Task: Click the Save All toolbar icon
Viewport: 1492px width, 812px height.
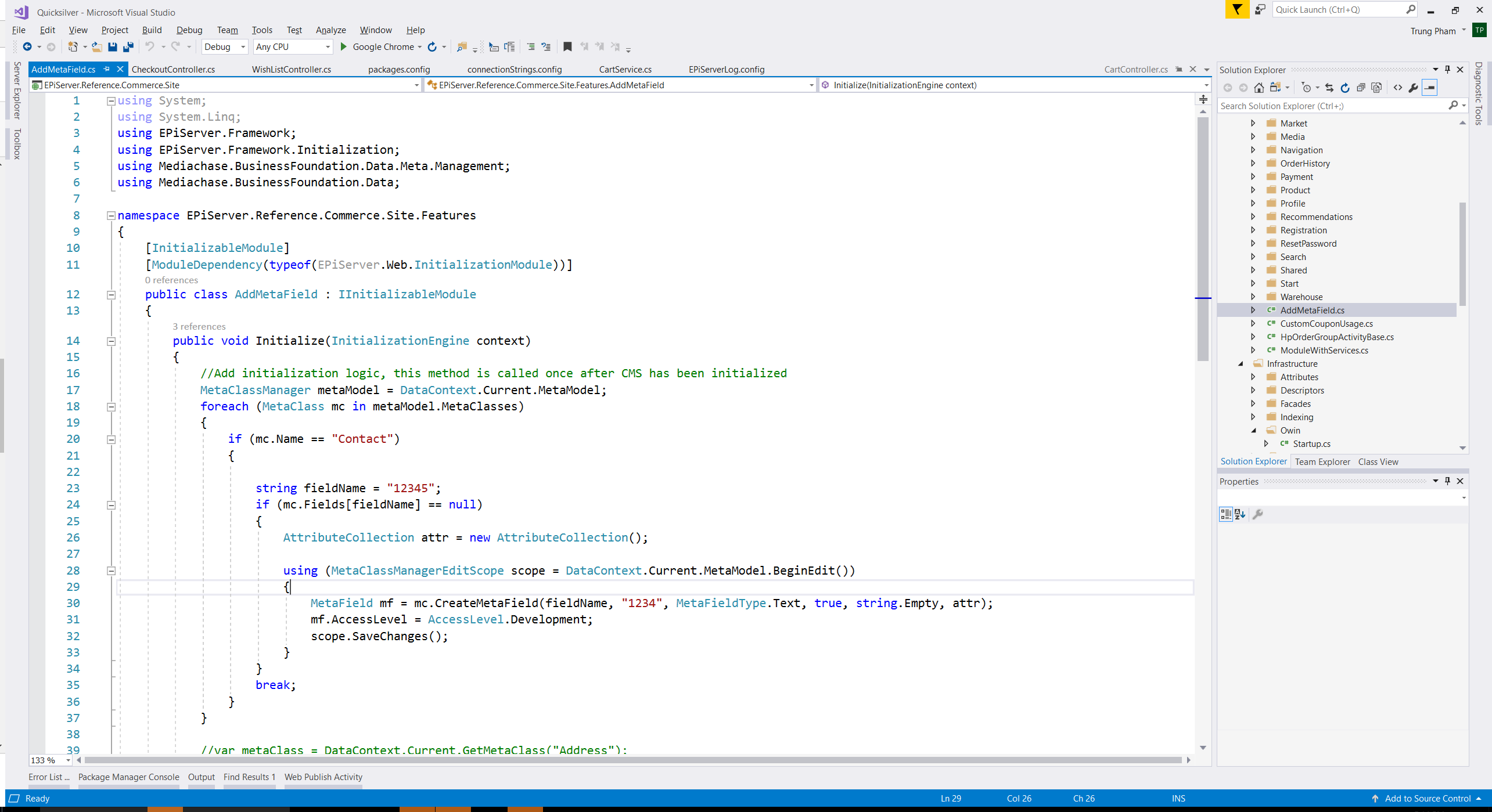Action: (x=128, y=47)
